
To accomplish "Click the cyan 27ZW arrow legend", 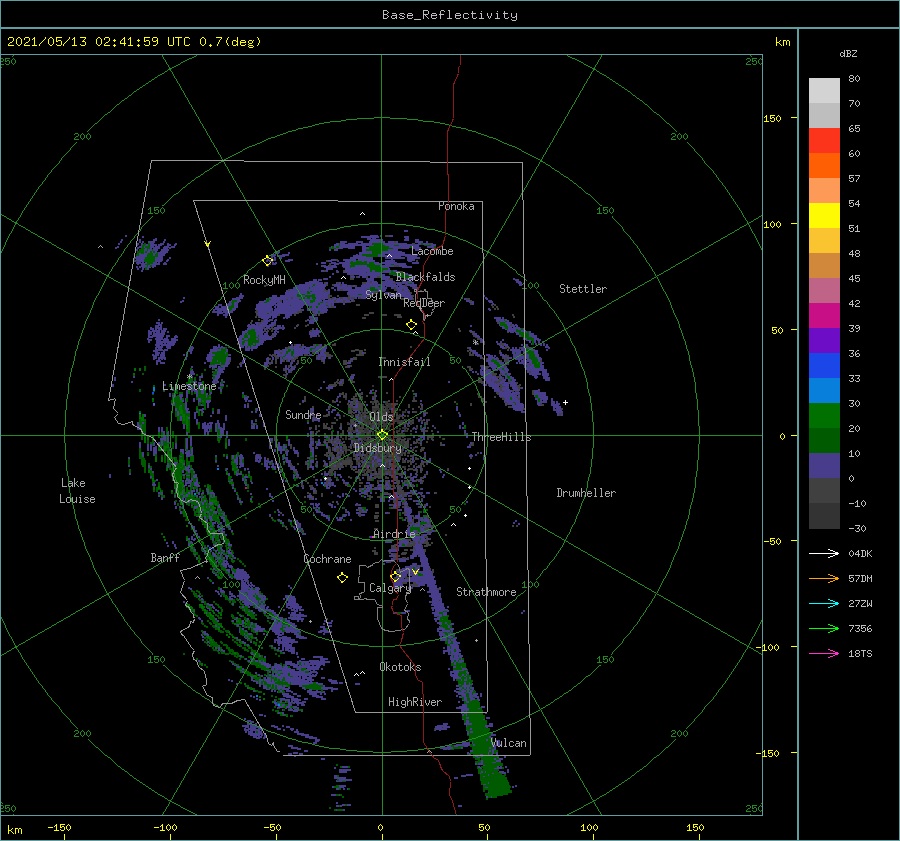I will 824,603.
